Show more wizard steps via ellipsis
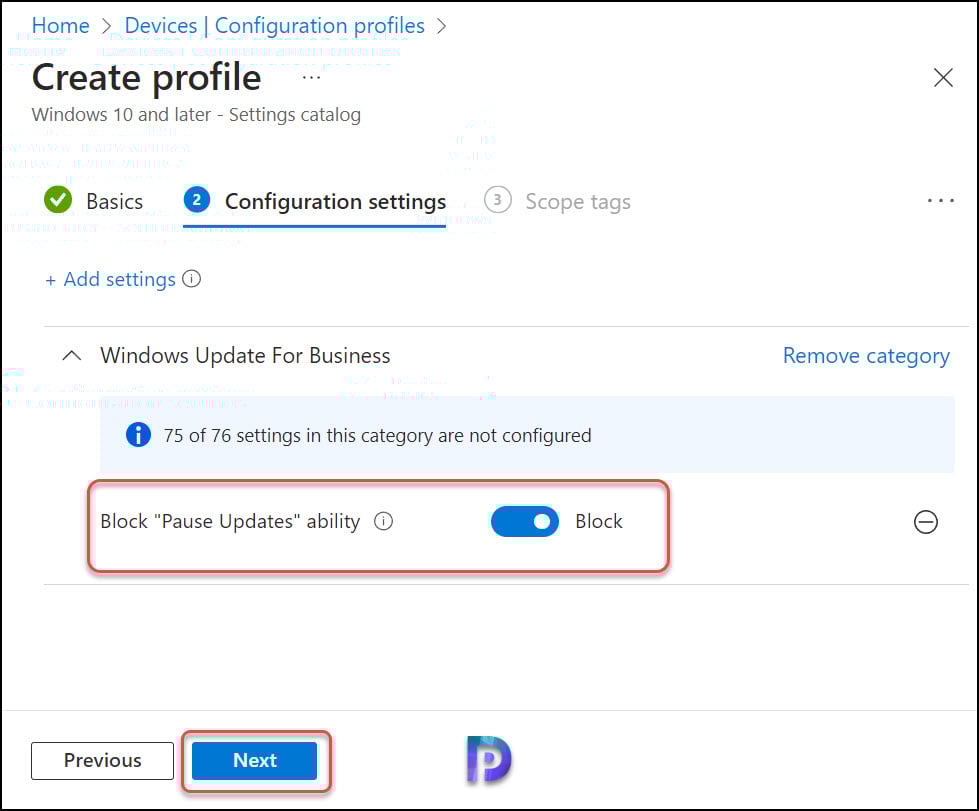This screenshot has width=979, height=811. click(940, 200)
